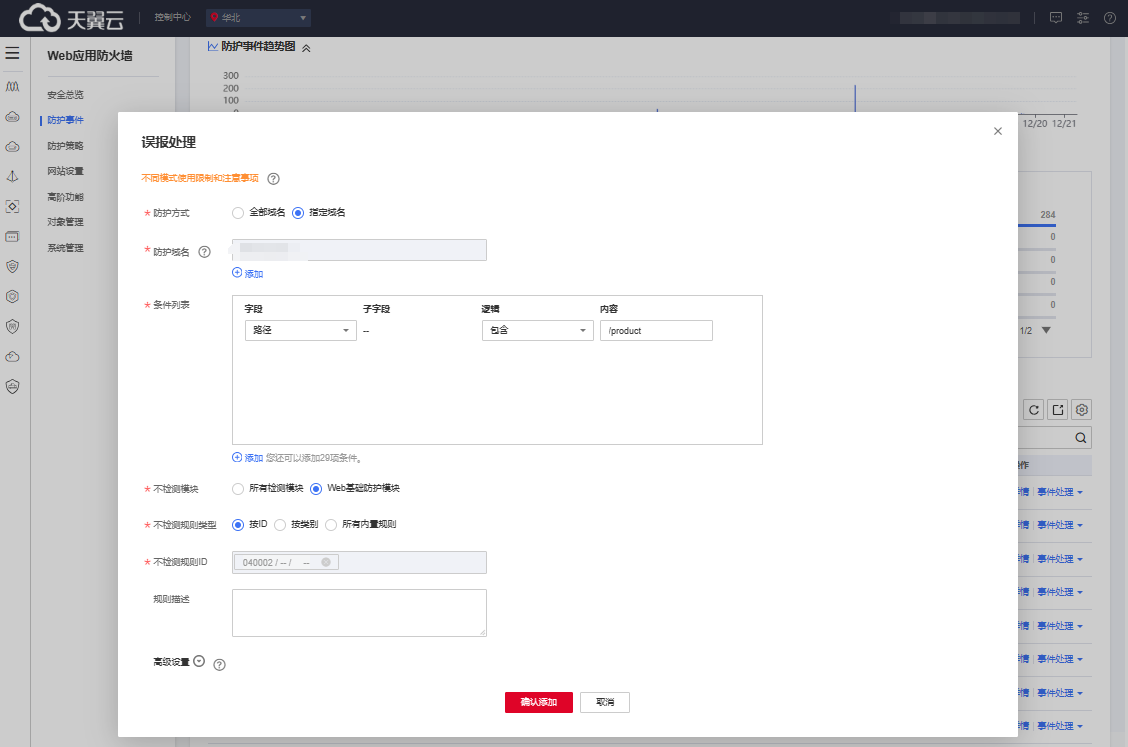This screenshot has width=1128, height=747.
Task: Click the 取消 button
Action: point(605,702)
